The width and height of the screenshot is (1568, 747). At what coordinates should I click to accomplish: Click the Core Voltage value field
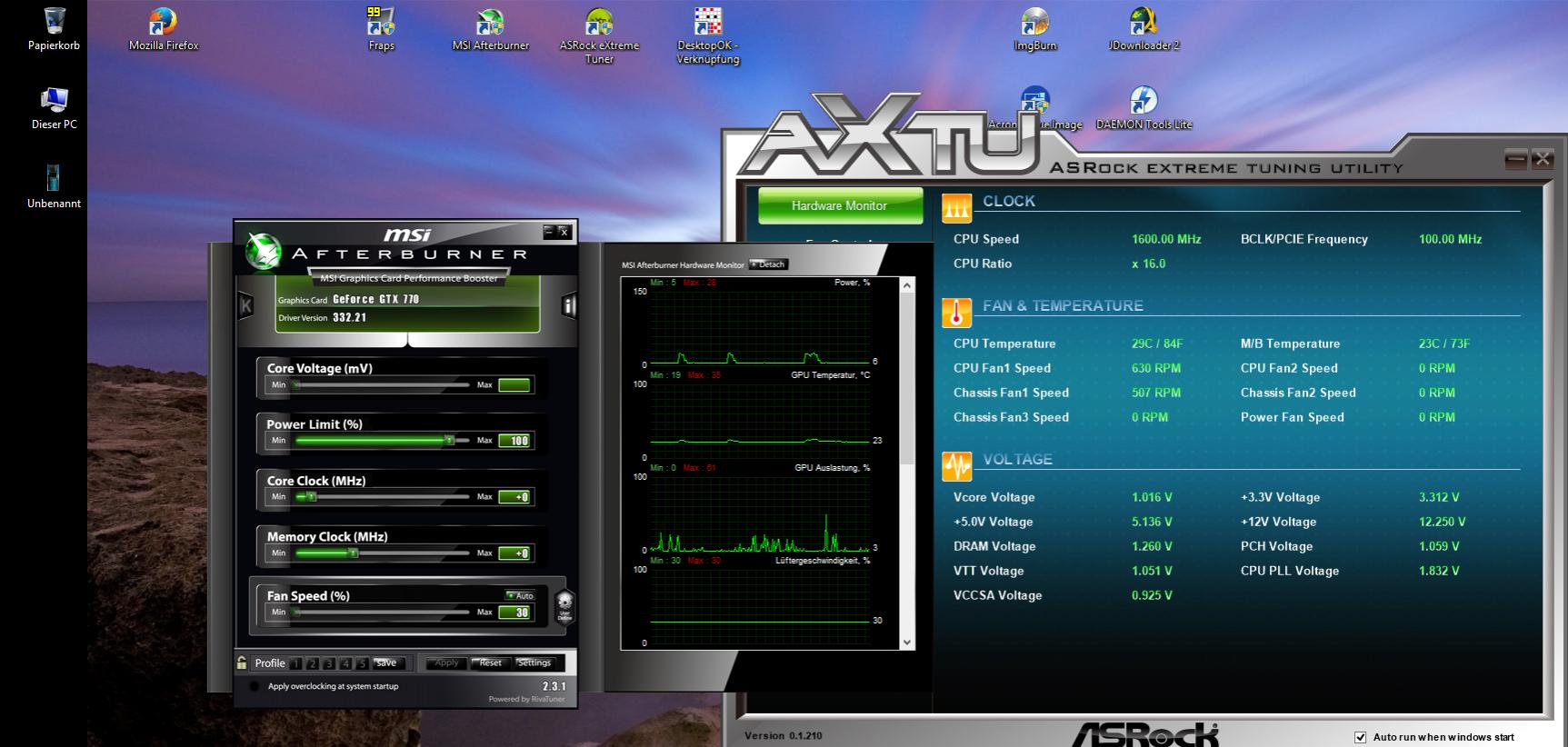[x=514, y=384]
